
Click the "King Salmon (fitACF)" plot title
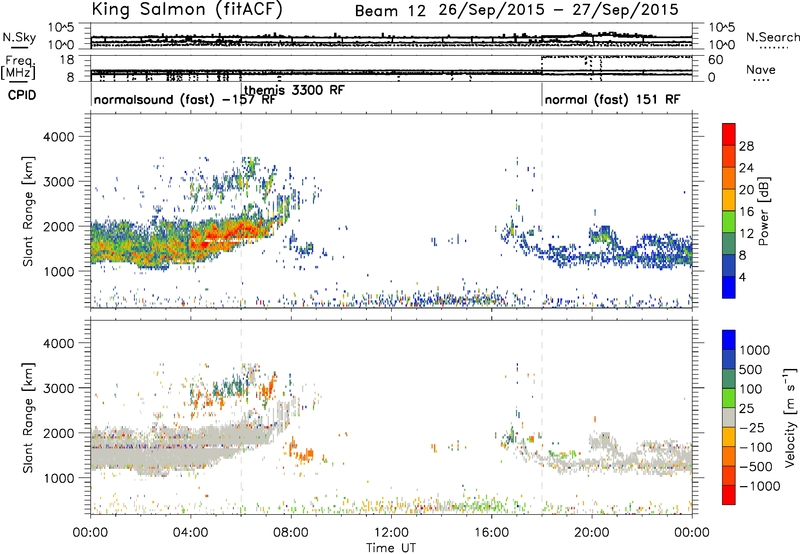[187, 10]
